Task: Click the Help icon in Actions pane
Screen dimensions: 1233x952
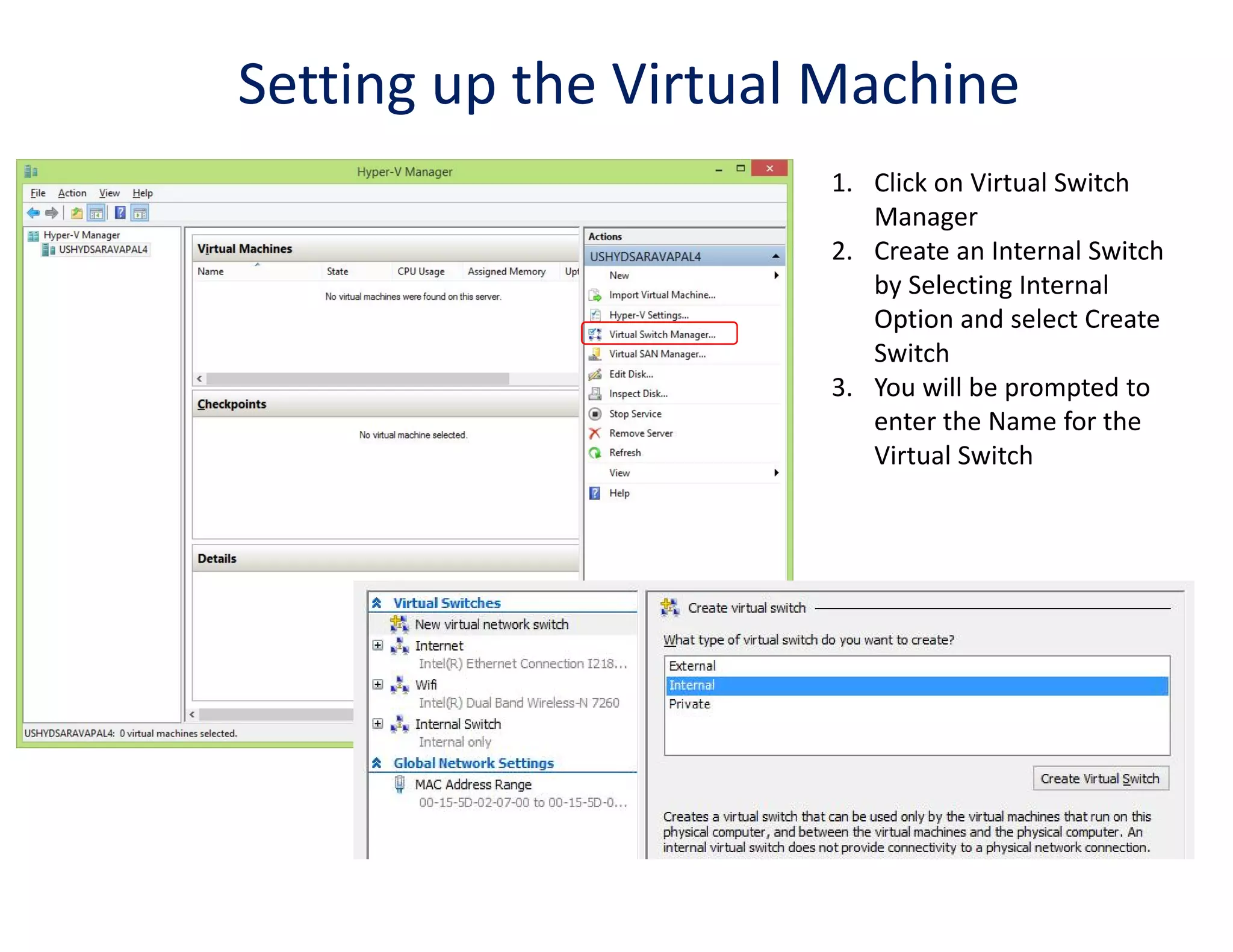Action: click(x=595, y=493)
